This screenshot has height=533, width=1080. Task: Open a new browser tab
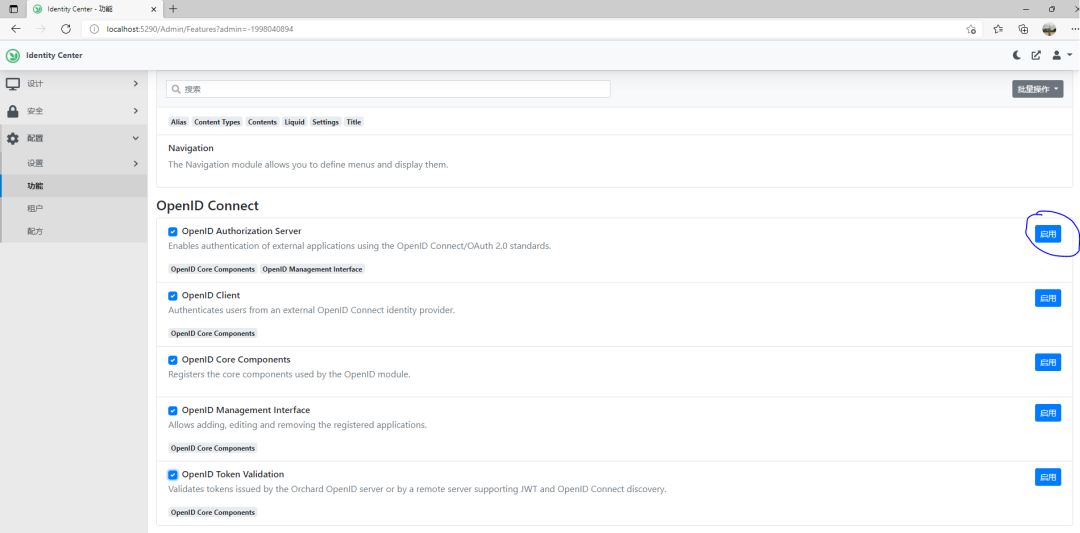pos(173,9)
